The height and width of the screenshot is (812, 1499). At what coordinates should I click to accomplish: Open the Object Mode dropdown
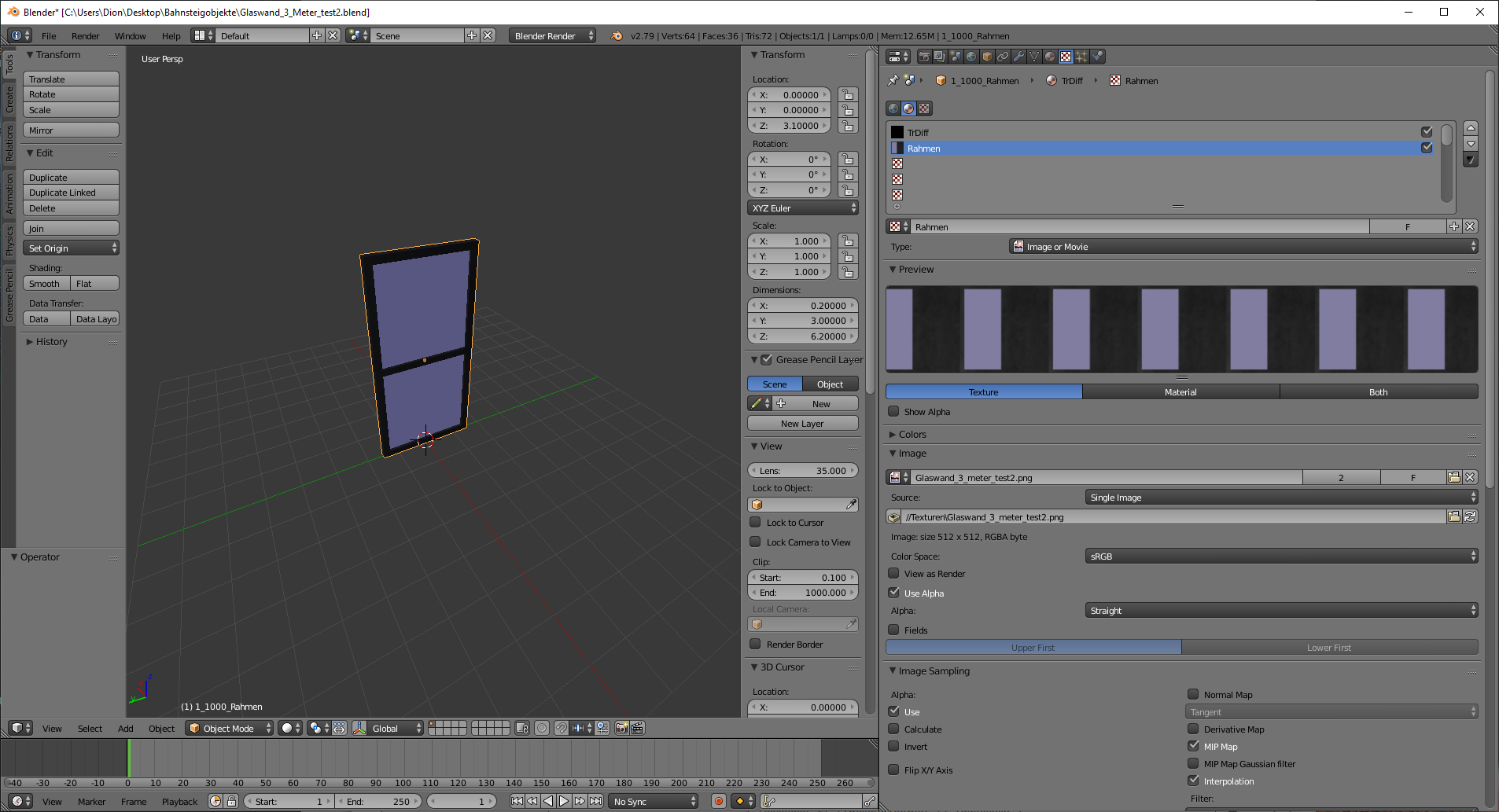(229, 728)
